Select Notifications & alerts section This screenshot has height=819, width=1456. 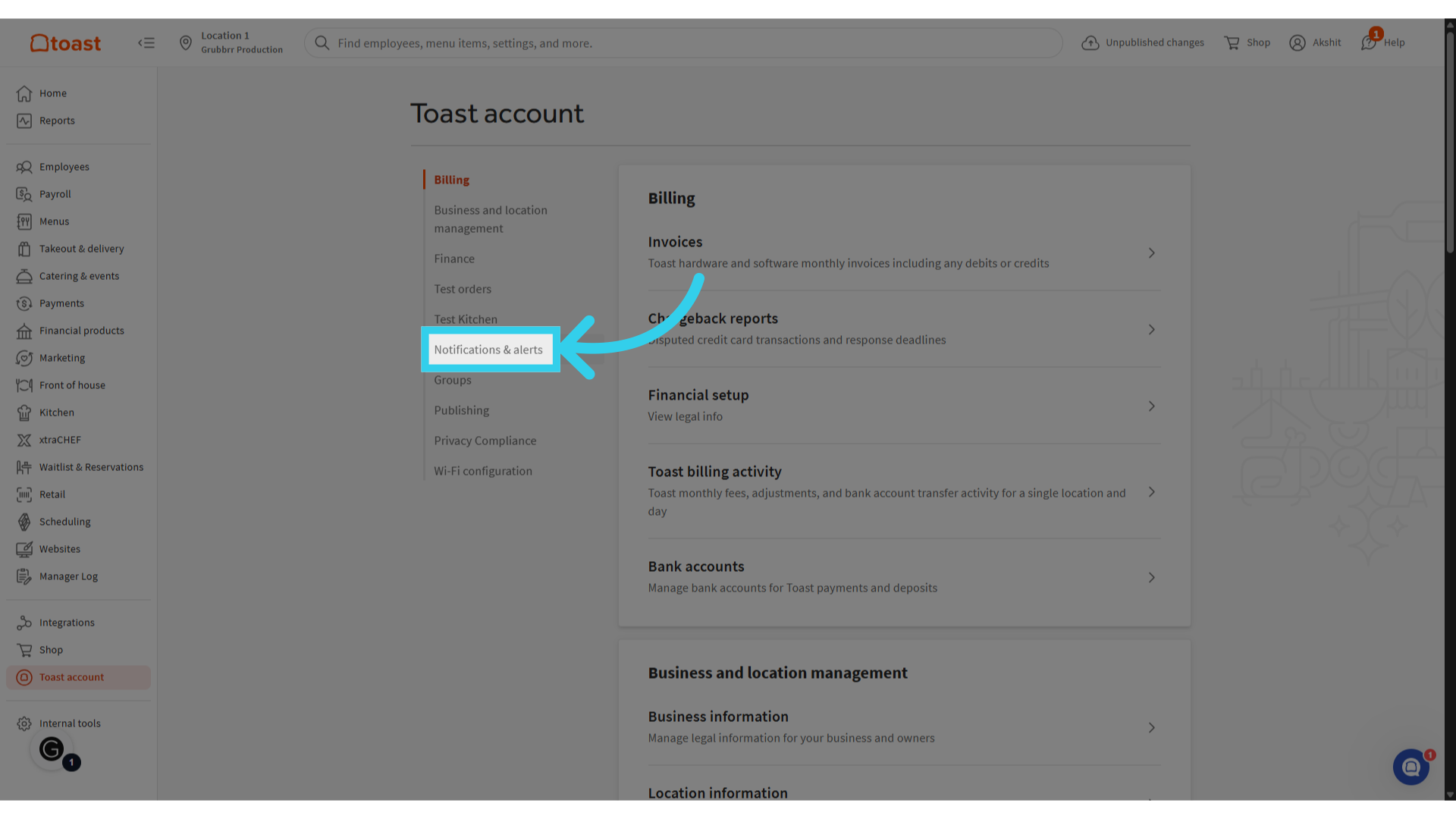488,350
